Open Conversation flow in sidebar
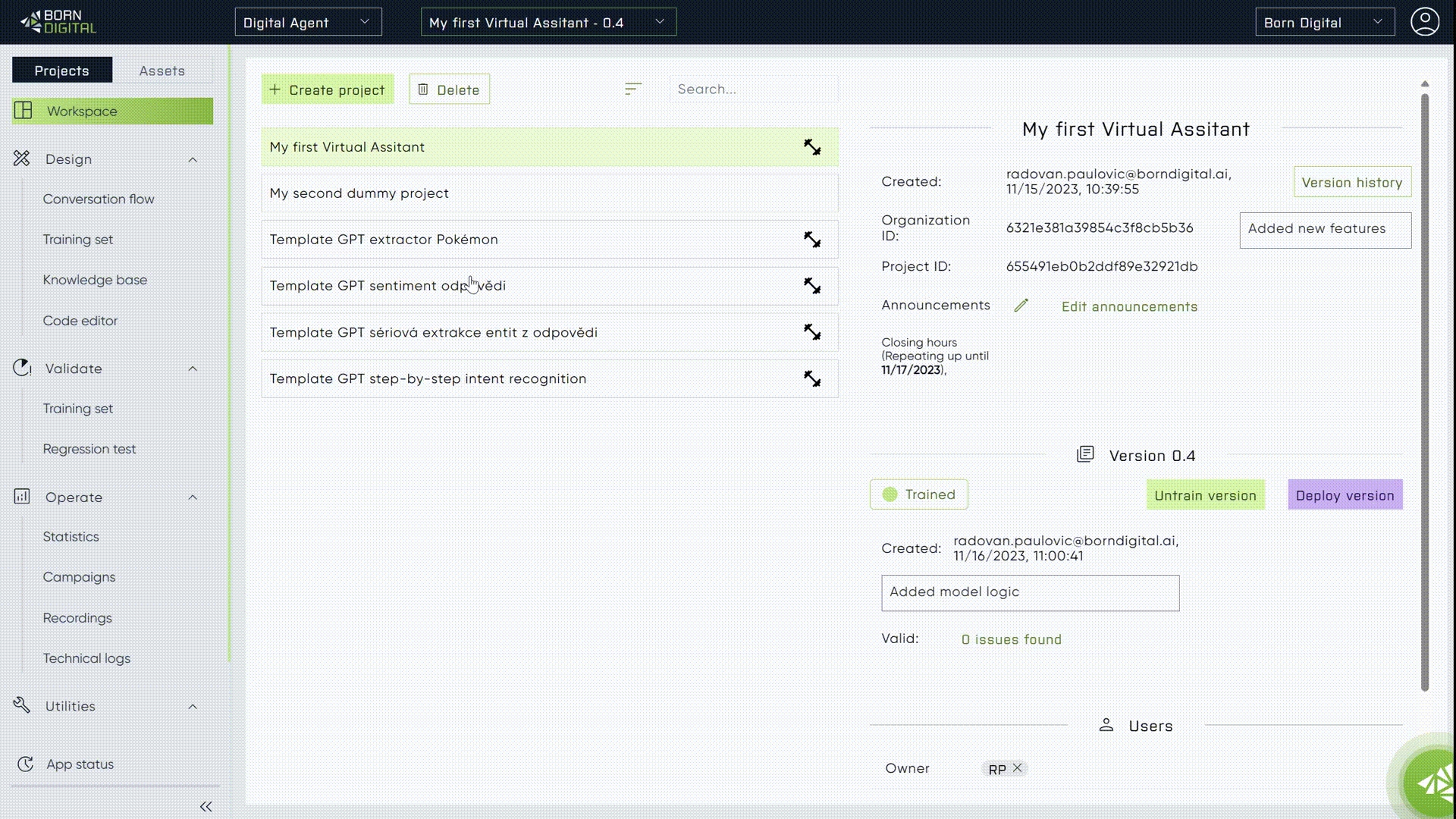This screenshot has width=1456, height=819. [99, 199]
